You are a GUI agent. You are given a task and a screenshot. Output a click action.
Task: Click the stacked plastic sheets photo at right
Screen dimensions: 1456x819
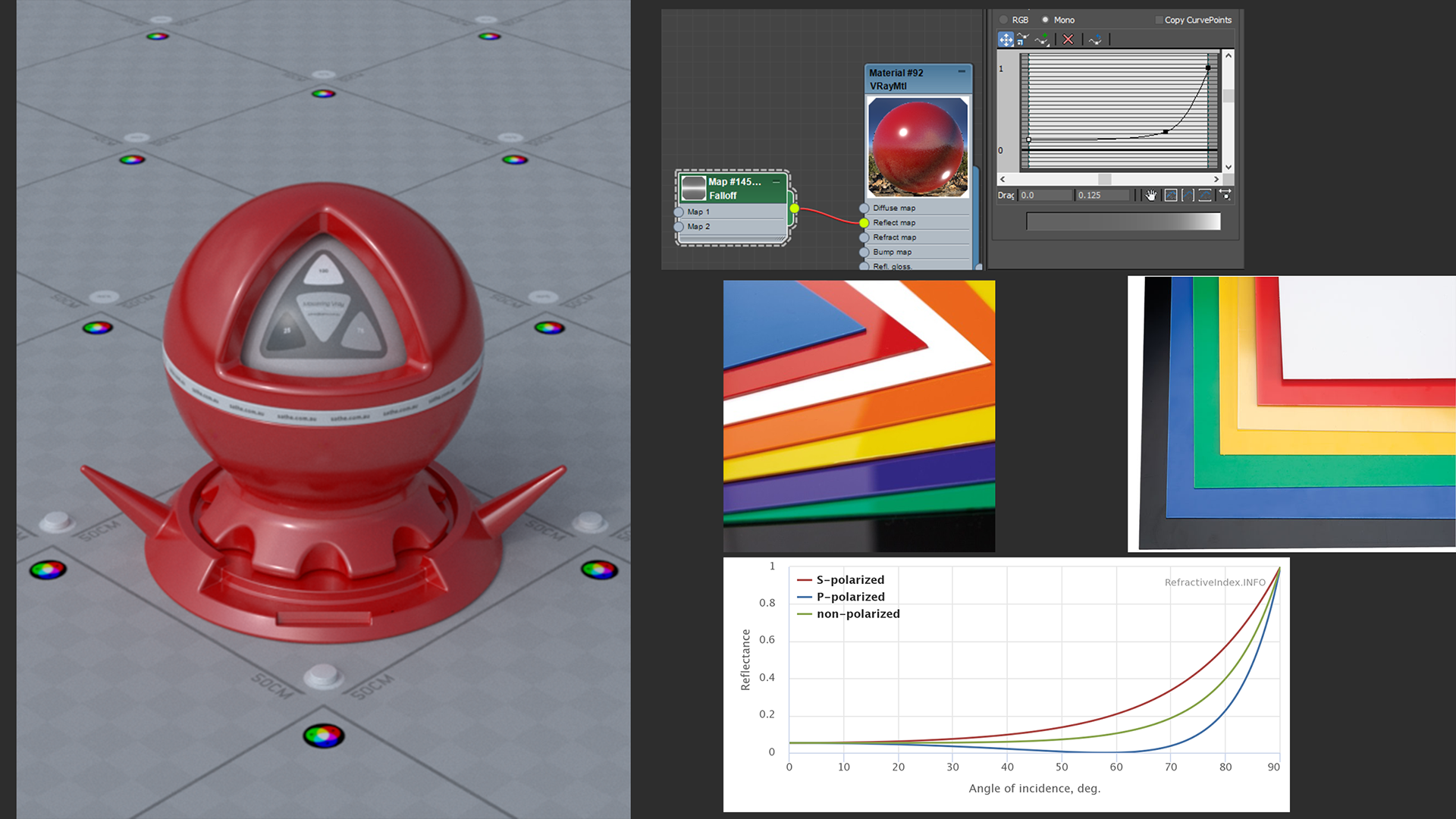coord(1291,413)
